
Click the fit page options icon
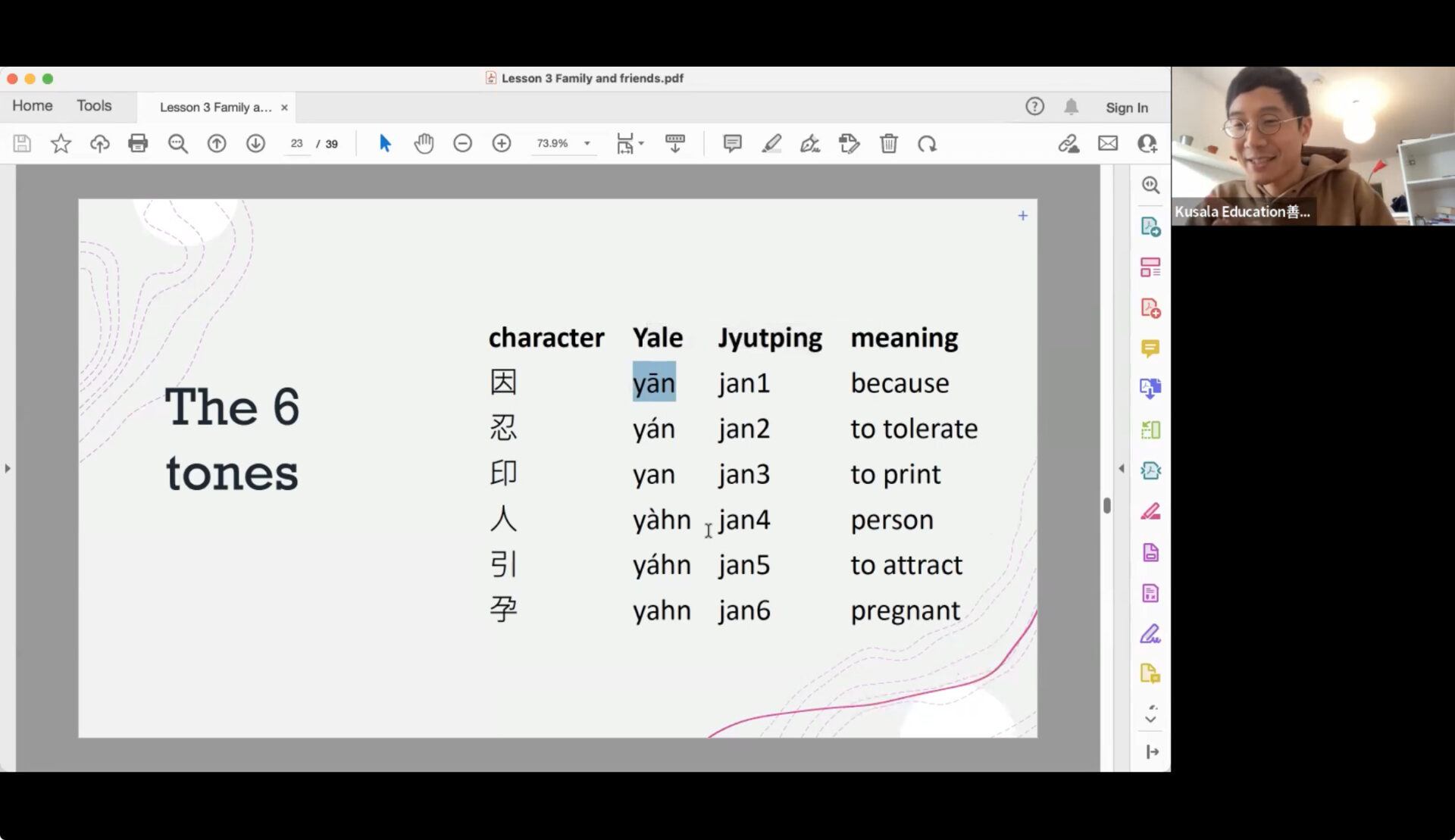(625, 143)
